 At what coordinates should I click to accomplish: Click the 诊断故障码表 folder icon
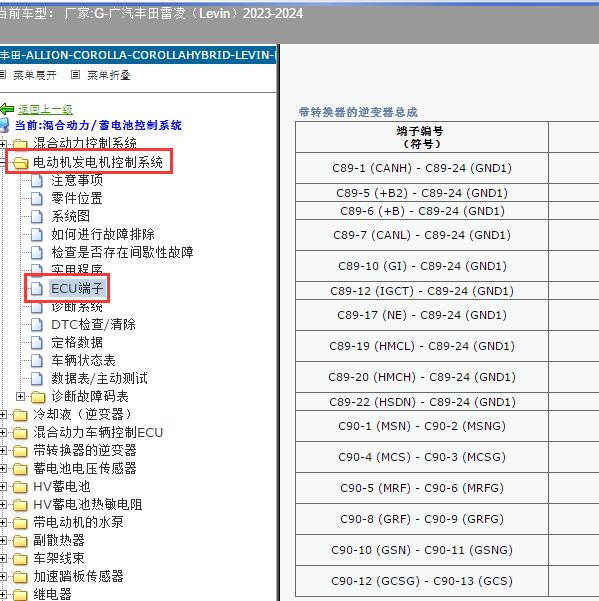(x=38, y=397)
